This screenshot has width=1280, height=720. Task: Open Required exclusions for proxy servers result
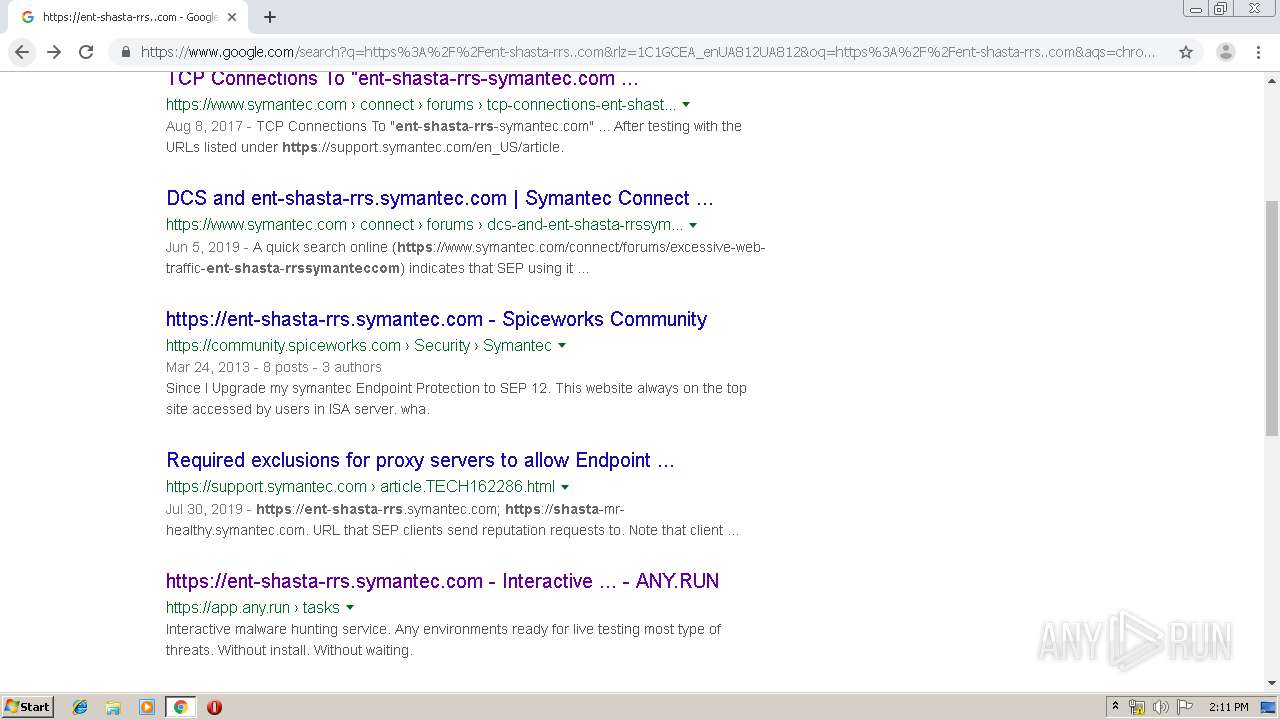[x=420, y=460]
